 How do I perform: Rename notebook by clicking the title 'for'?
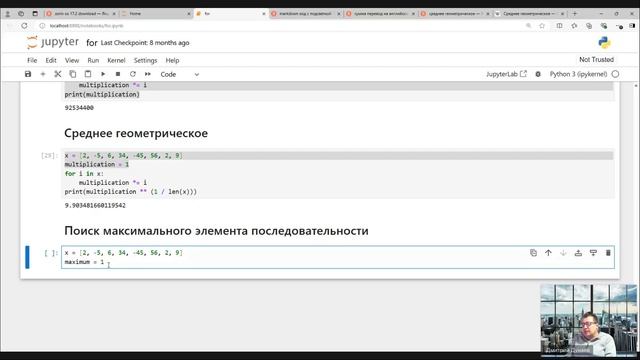[x=91, y=42]
